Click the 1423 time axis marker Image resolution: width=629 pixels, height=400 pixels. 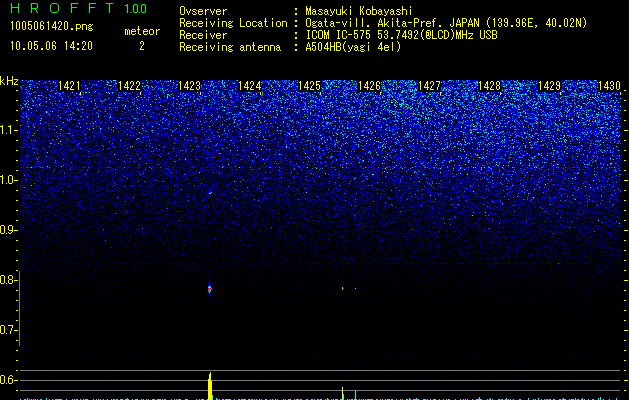click(x=189, y=86)
